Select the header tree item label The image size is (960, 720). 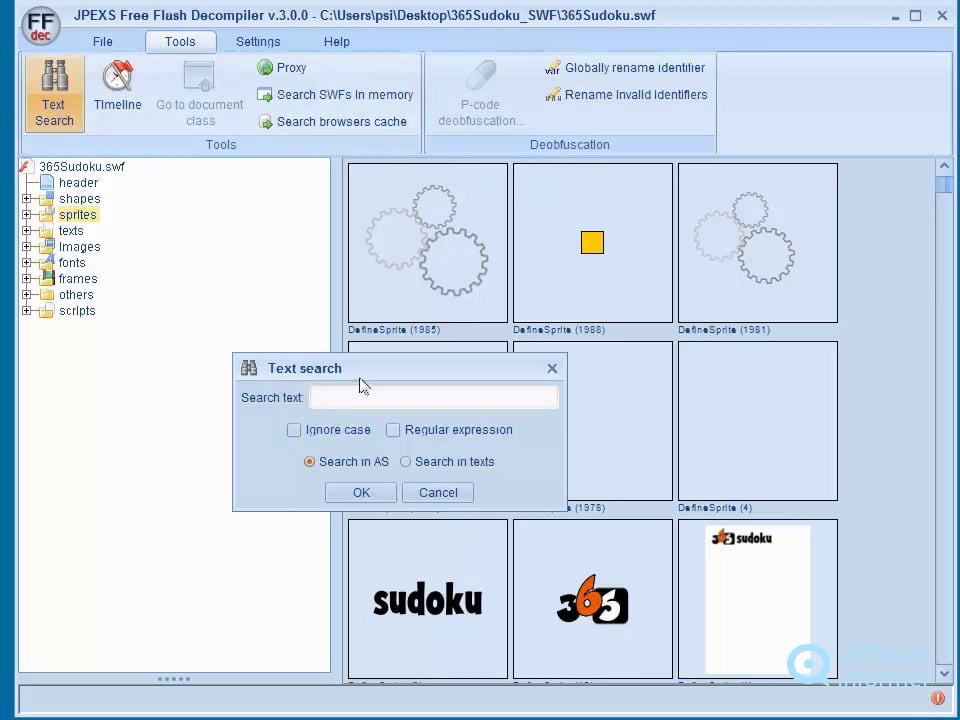pyautogui.click(x=78, y=182)
